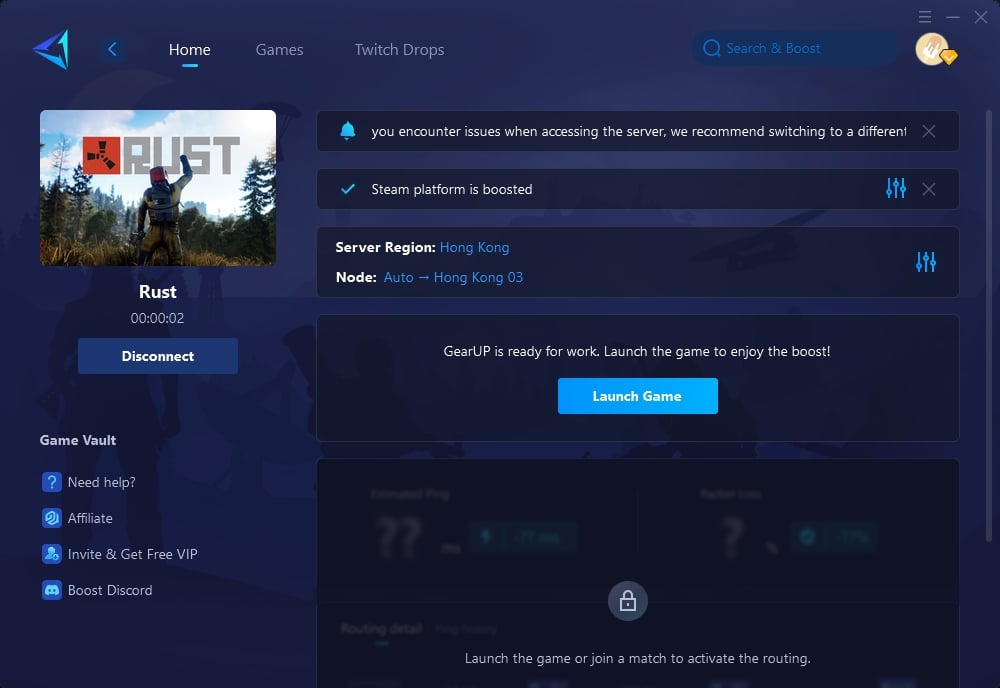
Task: Open the hamburger menu icon
Action: 925,17
